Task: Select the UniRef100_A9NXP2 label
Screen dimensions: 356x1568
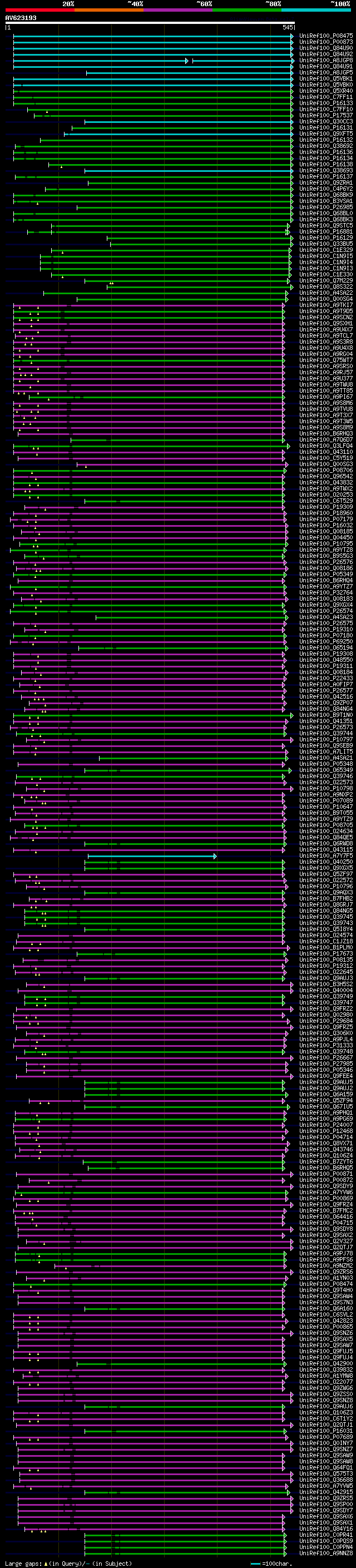Action: (x=325, y=794)
